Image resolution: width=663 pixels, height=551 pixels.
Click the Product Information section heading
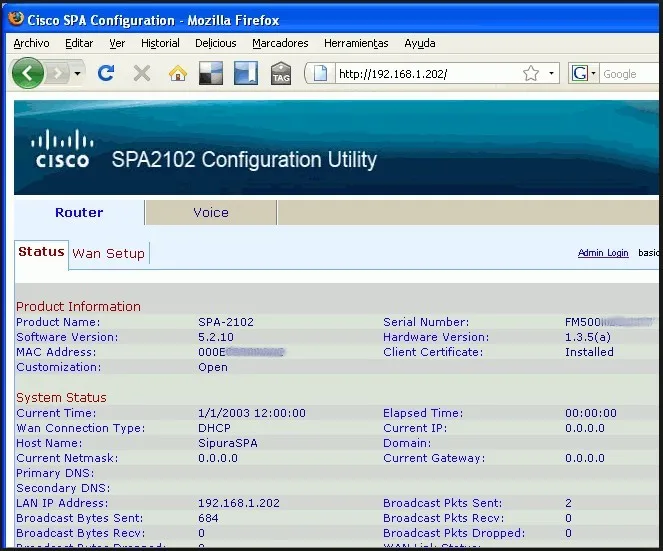coord(78,307)
